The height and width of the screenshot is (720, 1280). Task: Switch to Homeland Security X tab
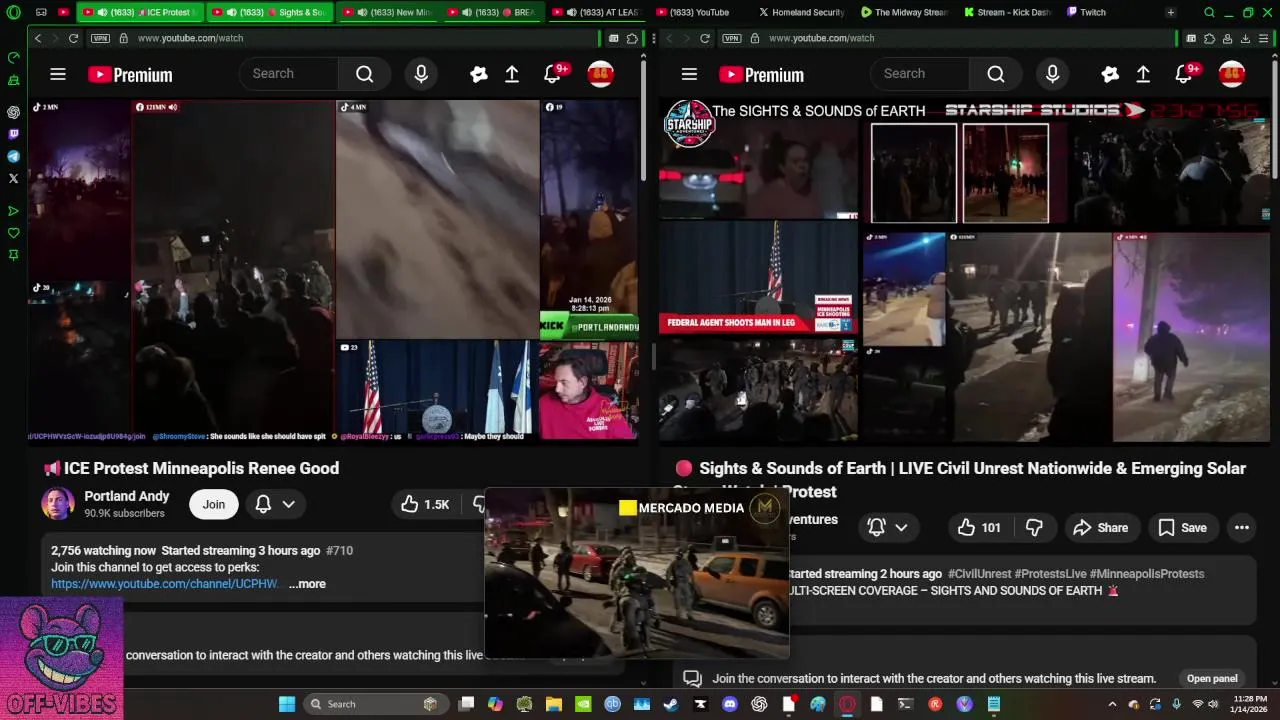(802, 13)
